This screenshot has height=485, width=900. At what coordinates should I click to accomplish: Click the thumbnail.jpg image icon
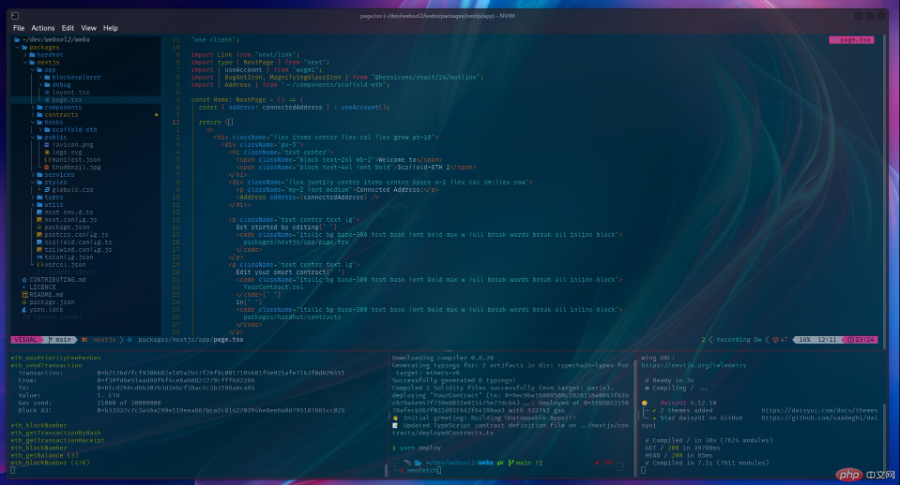(x=47, y=167)
